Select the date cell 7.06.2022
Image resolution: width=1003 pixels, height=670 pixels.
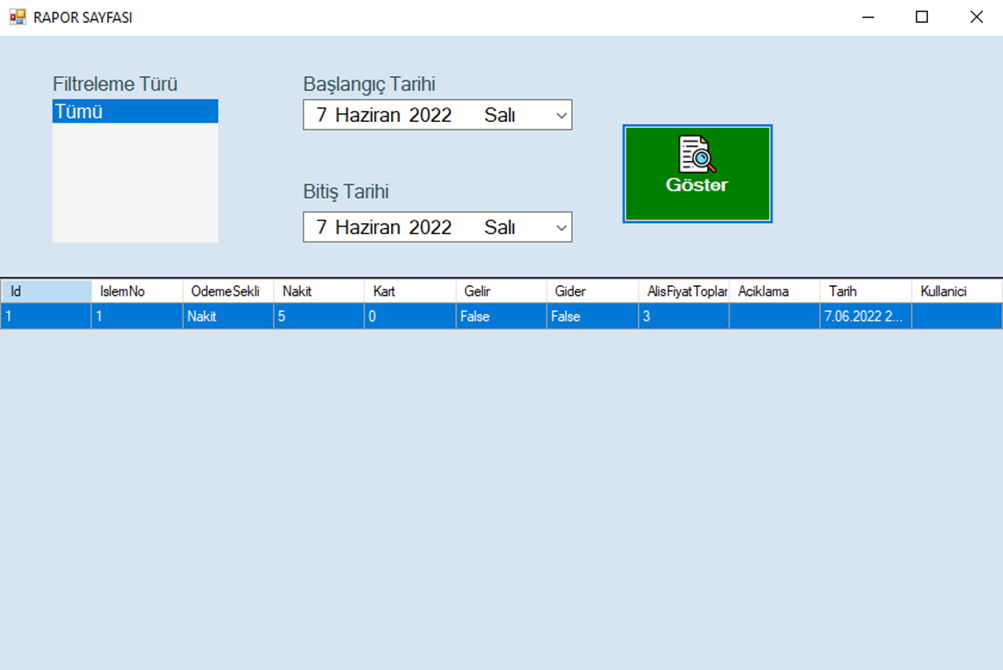[x=866, y=316]
